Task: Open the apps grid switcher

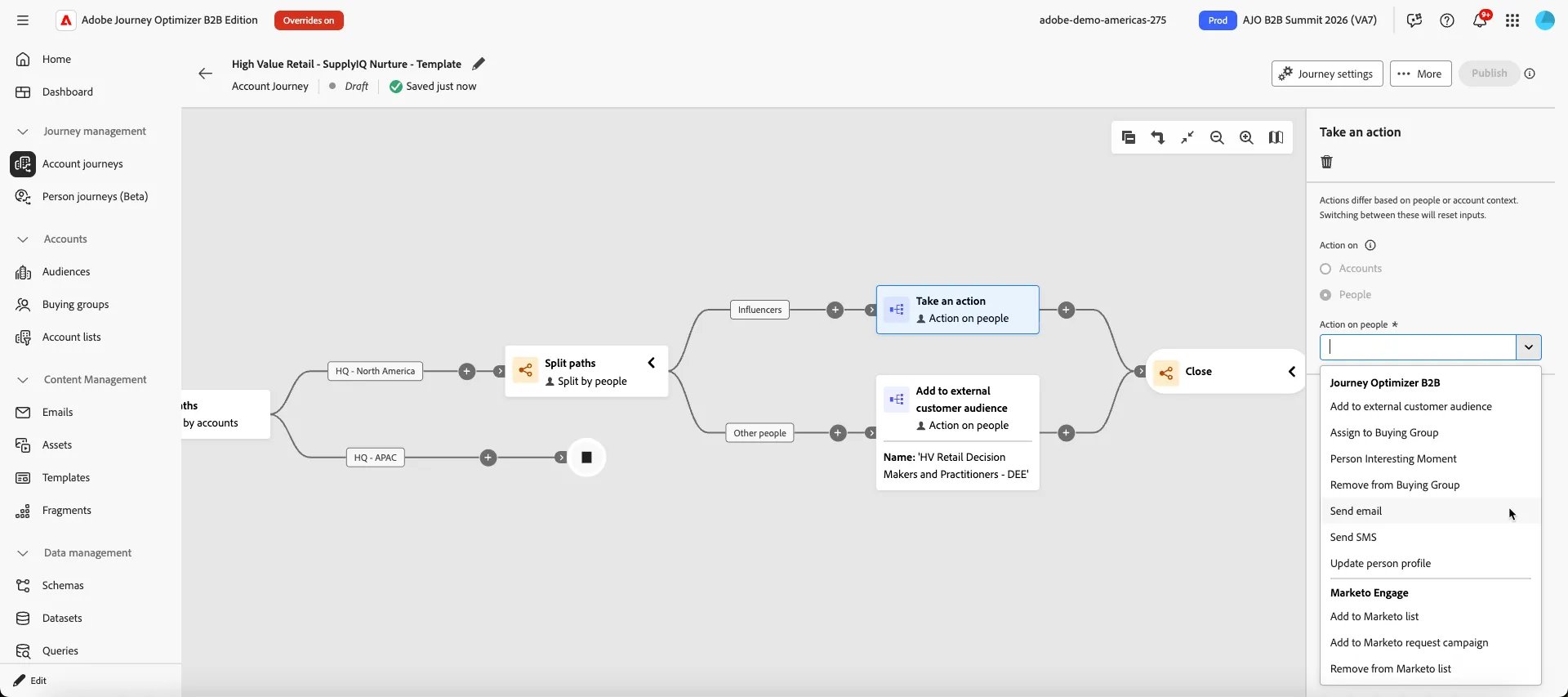Action: [x=1512, y=20]
